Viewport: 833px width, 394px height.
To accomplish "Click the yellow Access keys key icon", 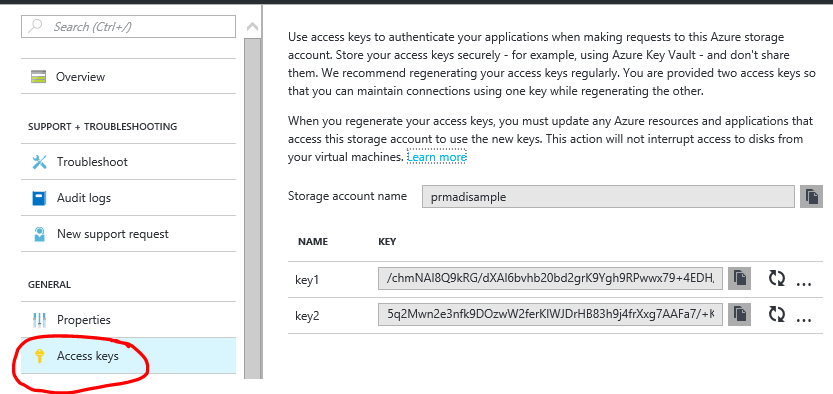I will (39, 355).
